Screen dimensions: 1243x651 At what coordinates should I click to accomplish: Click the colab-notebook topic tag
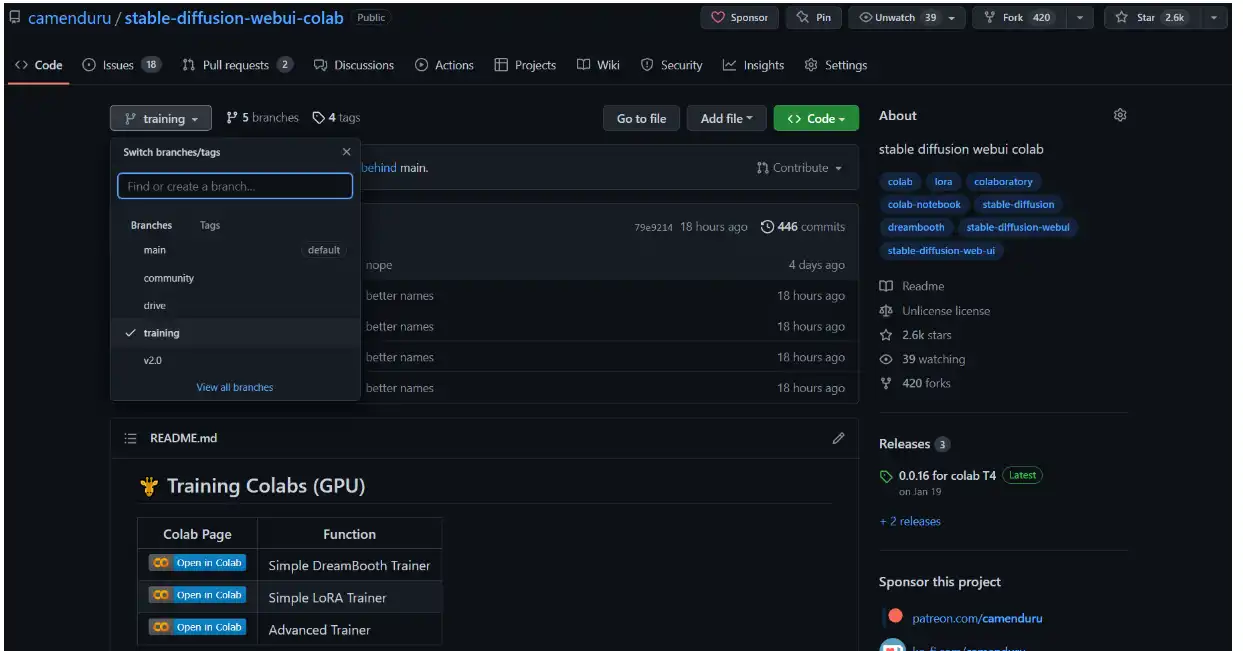click(924, 205)
